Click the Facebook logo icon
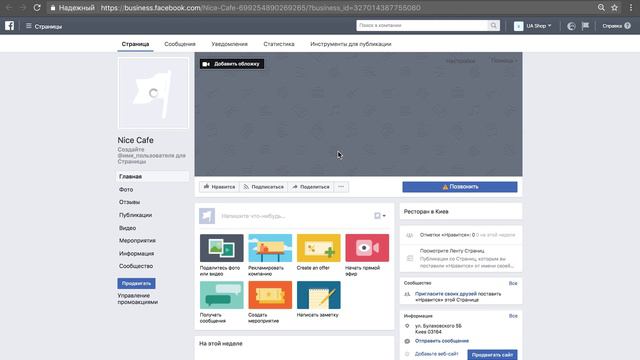The width and height of the screenshot is (640, 360). click(x=9, y=26)
